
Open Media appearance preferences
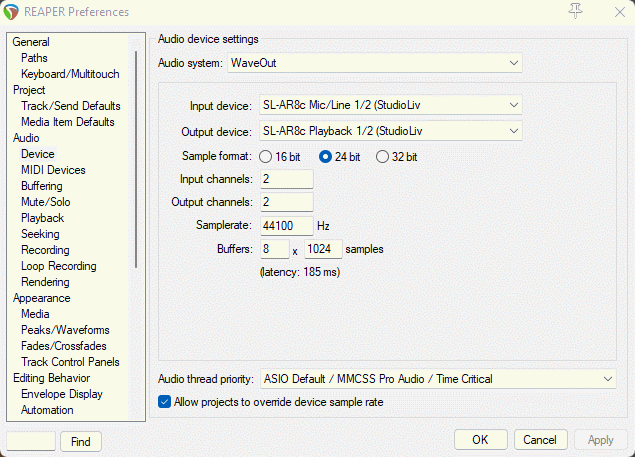point(35,314)
